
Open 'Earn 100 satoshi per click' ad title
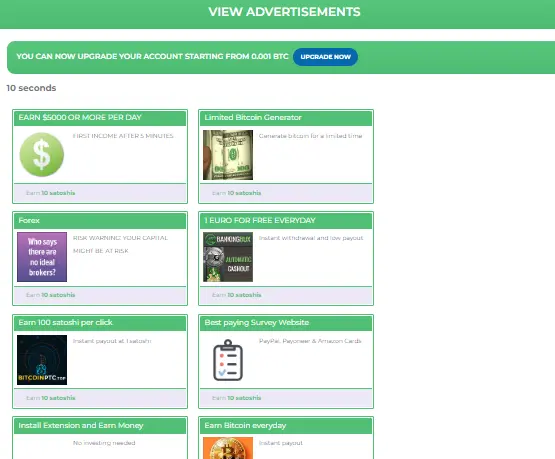(x=65, y=322)
